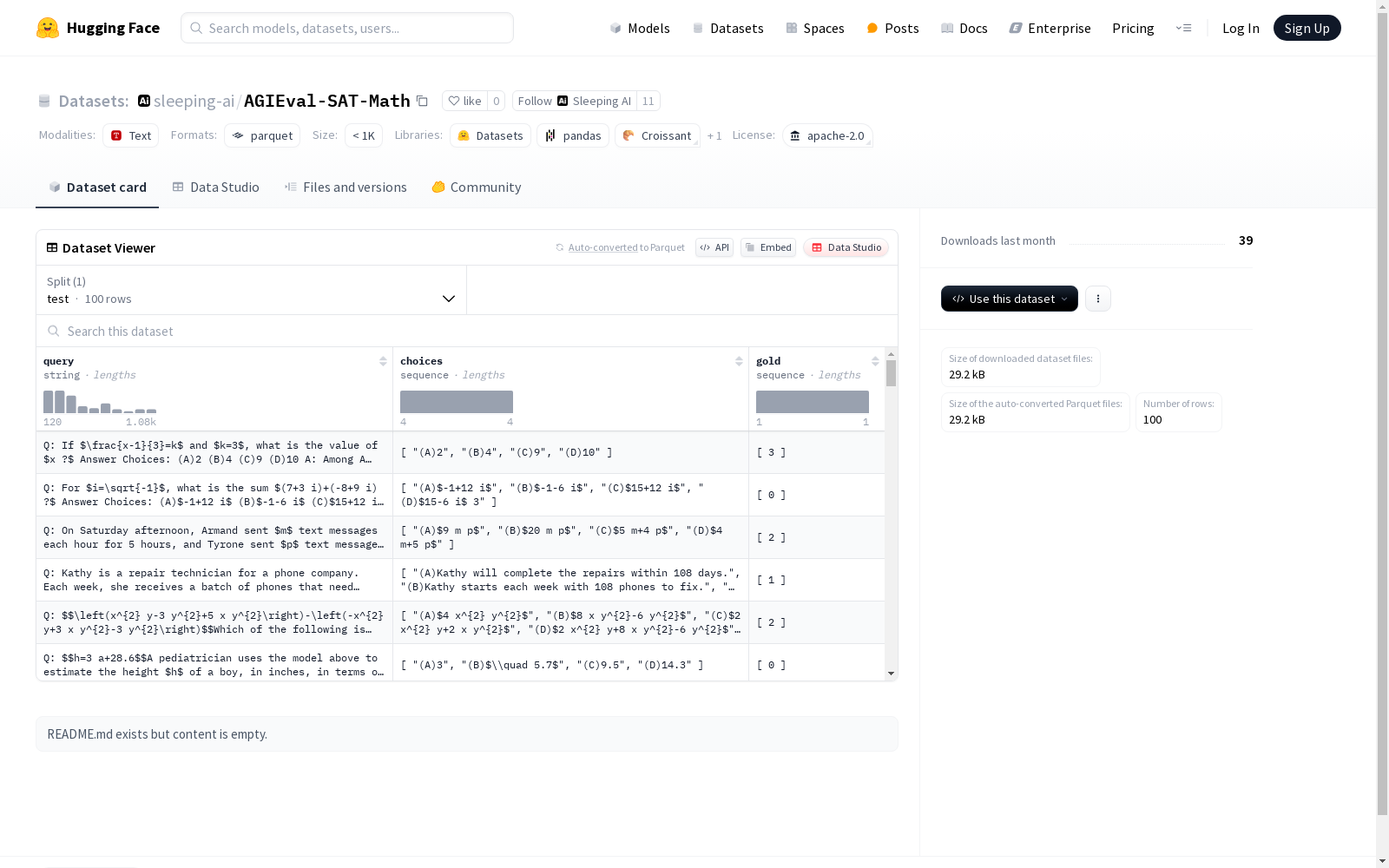The width and height of the screenshot is (1389, 868).
Task: Switch to the Data Studio tab
Action: [x=215, y=187]
